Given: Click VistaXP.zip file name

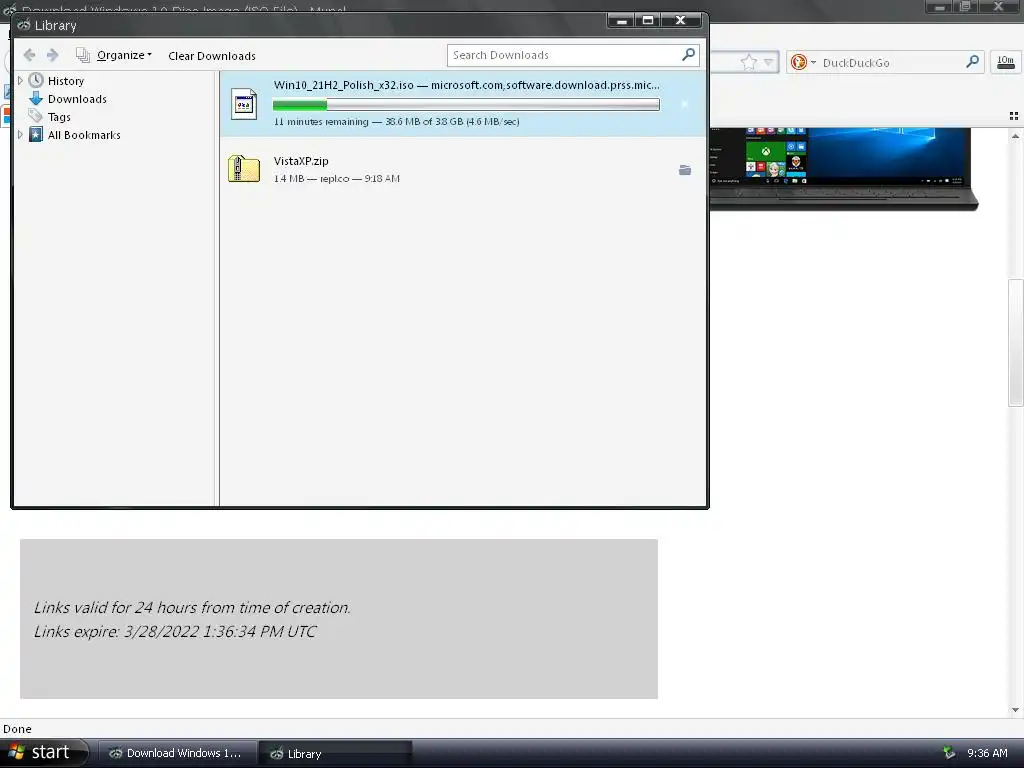Looking at the screenshot, I should 301,161.
